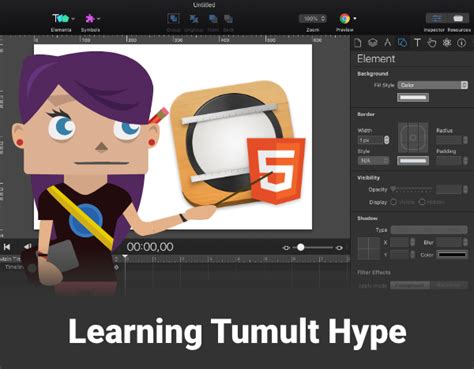The image size is (474, 369).
Task: Click the Padding input field
Action: pos(449,161)
